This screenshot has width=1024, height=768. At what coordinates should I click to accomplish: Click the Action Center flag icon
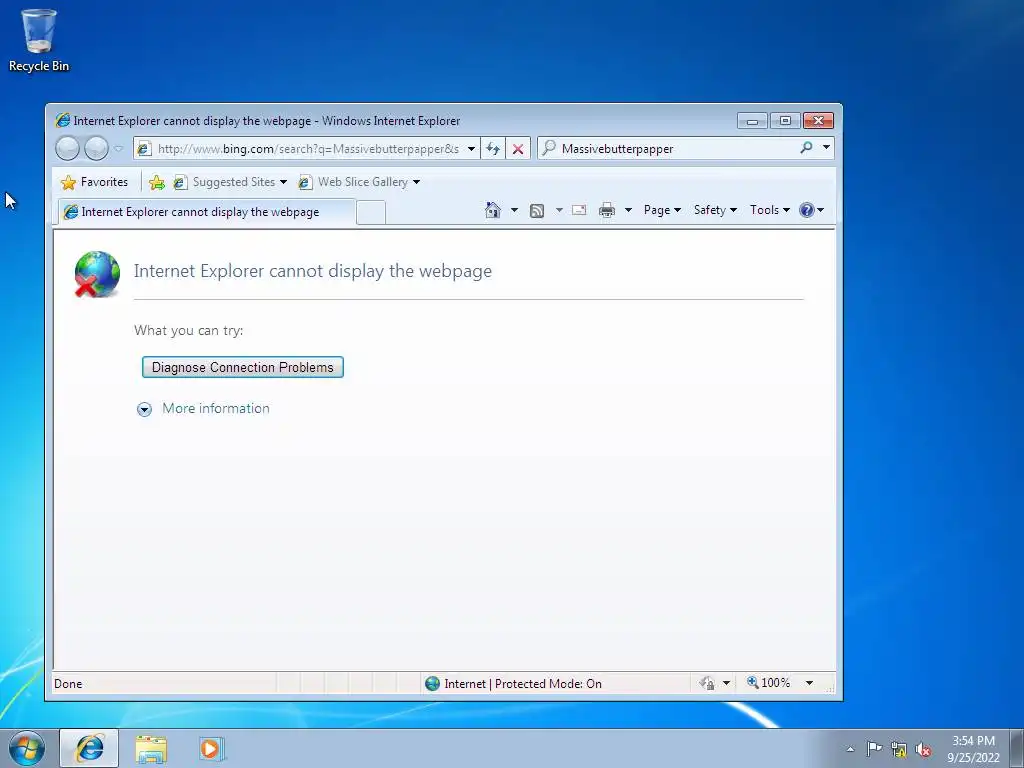point(874,749)
